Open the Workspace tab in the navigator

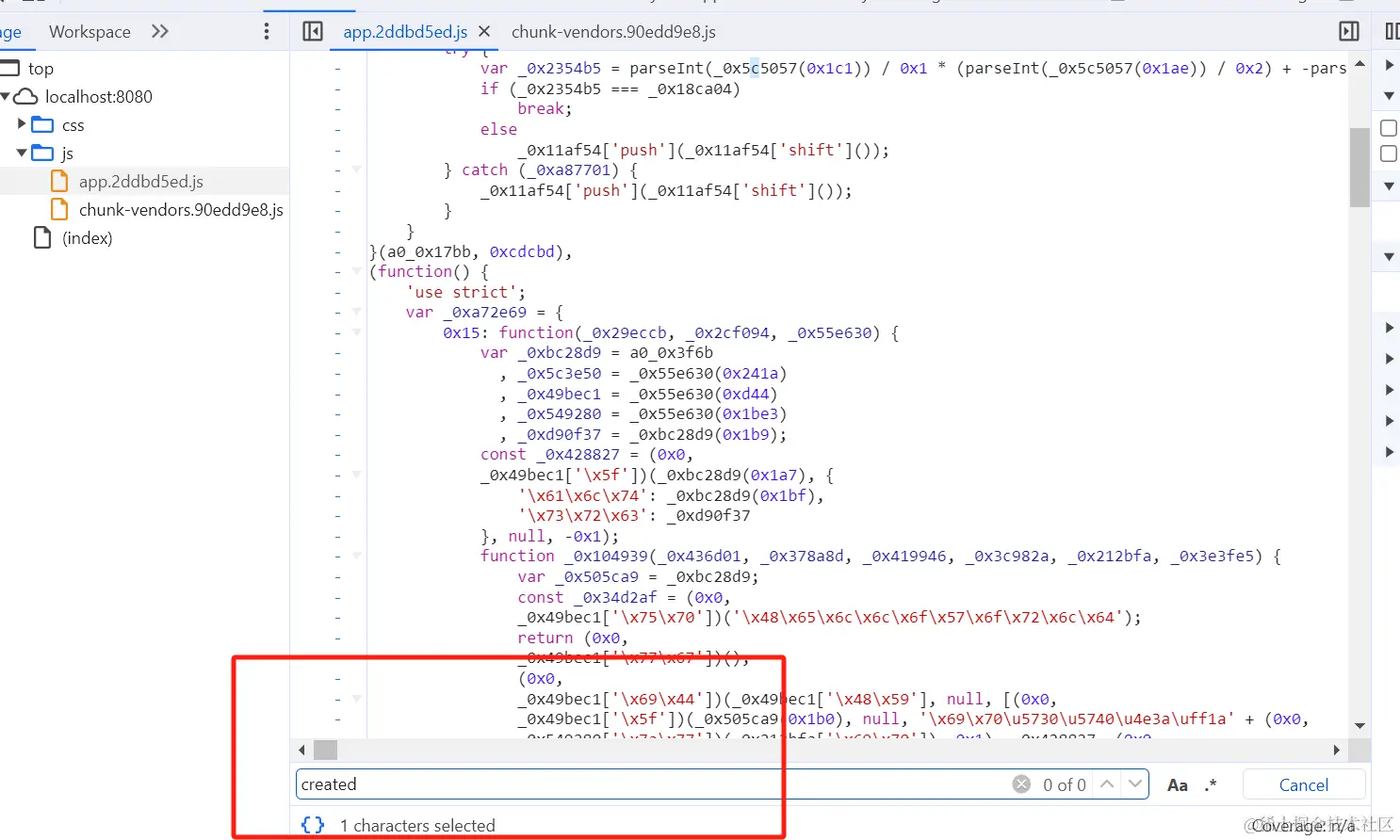tap(90, 31)
